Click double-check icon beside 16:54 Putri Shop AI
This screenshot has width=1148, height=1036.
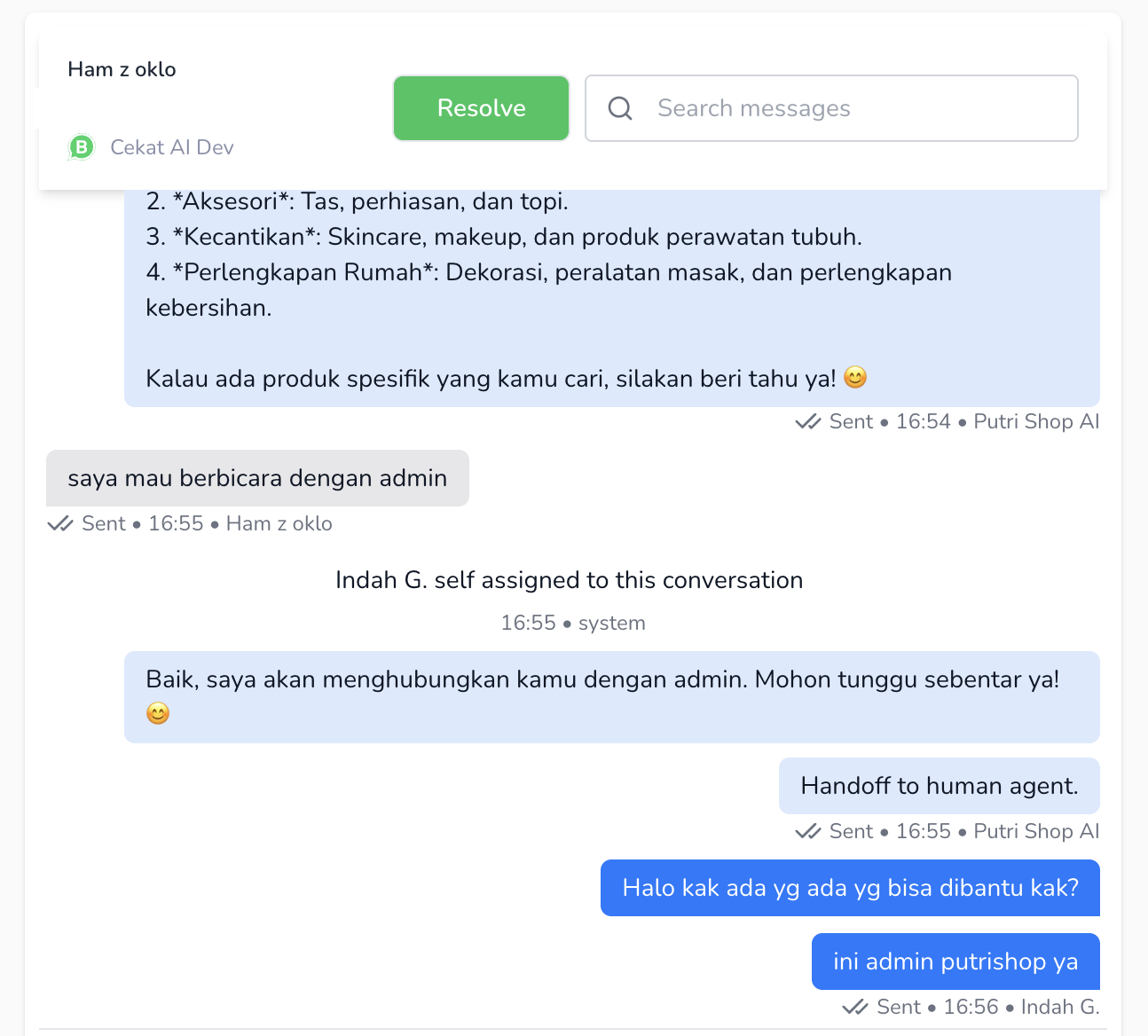point(807,422)
